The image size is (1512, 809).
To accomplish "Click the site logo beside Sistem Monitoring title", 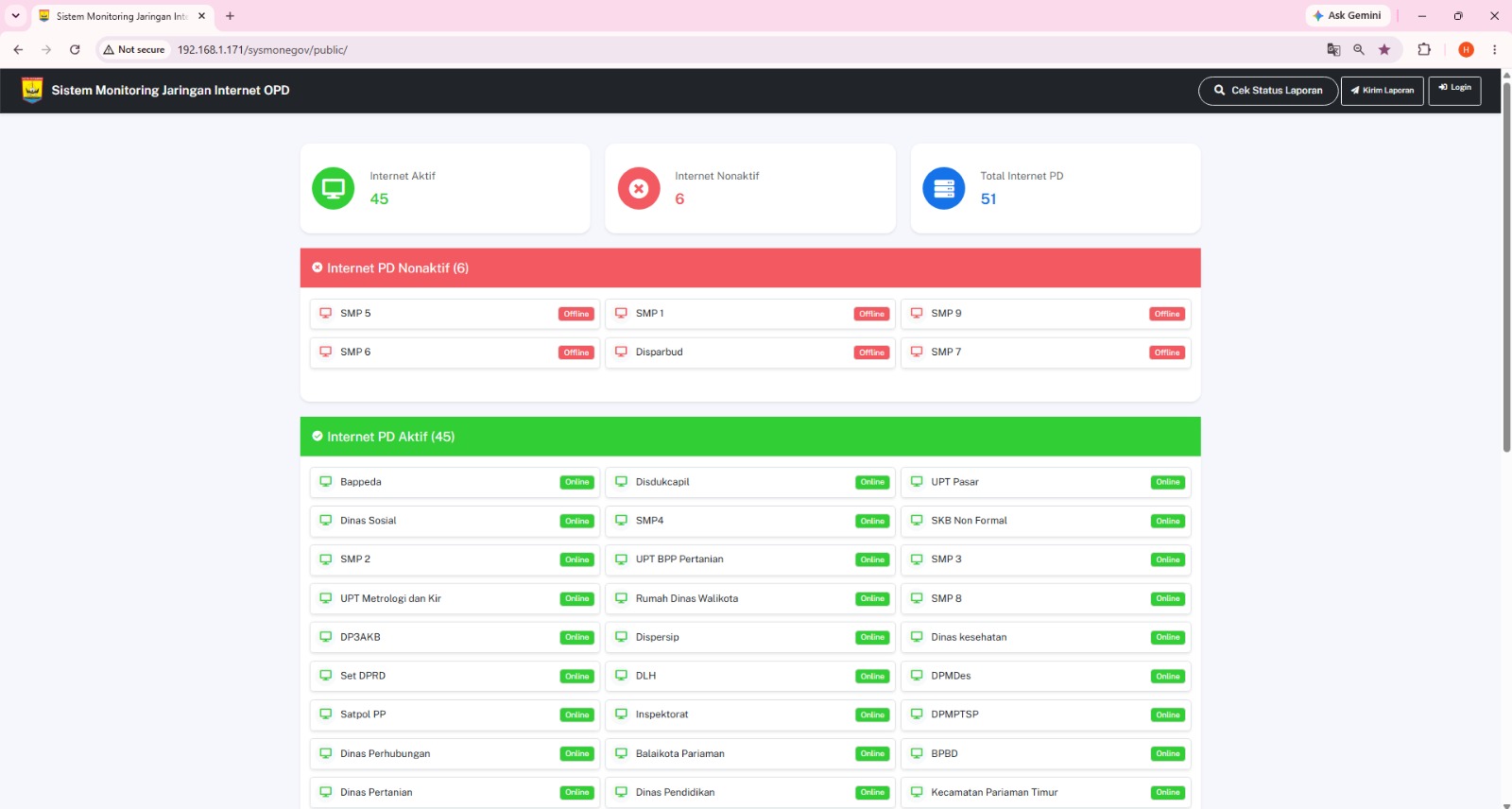I will (x=32, y=90).
